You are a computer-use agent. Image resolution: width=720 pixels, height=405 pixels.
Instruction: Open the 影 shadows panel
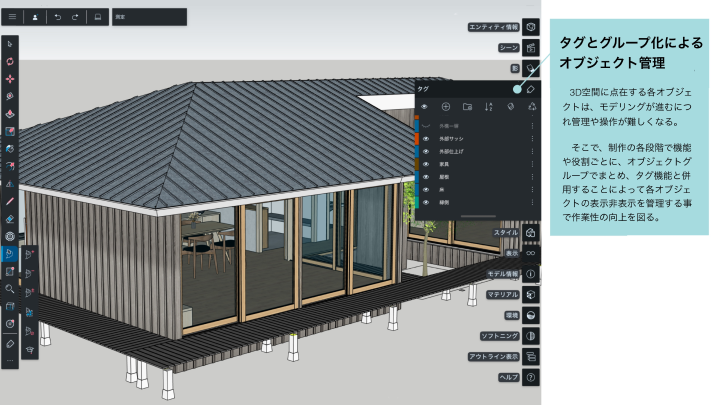[x=531, y=68]
